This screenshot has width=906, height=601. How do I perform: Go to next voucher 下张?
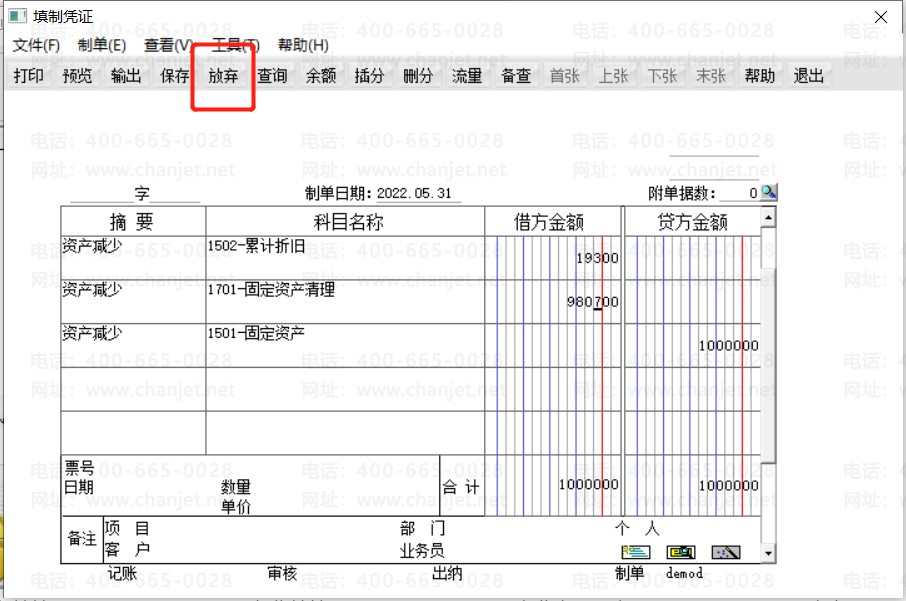click(662, 76)
